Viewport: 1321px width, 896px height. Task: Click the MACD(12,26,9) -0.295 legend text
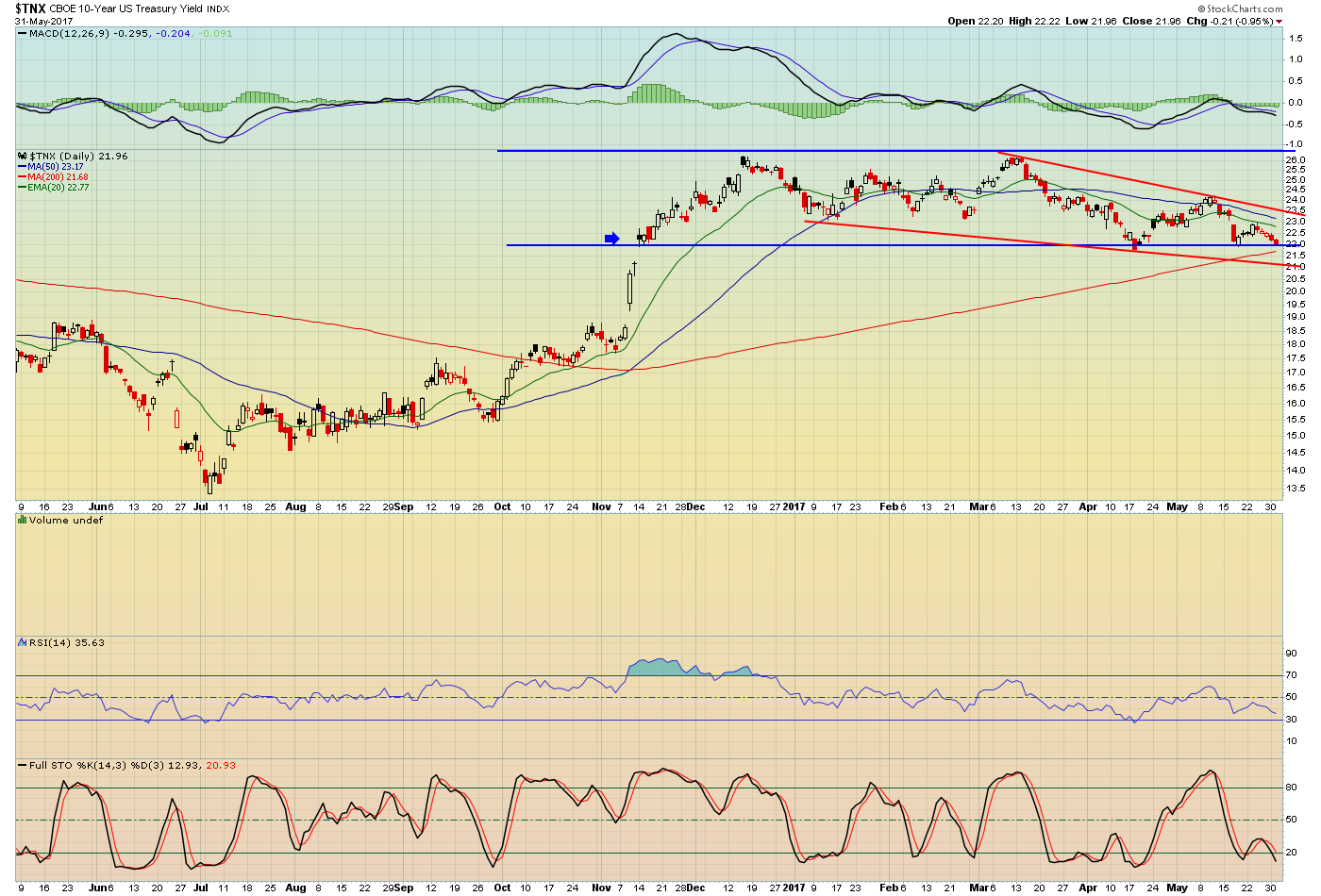(90, 33)
